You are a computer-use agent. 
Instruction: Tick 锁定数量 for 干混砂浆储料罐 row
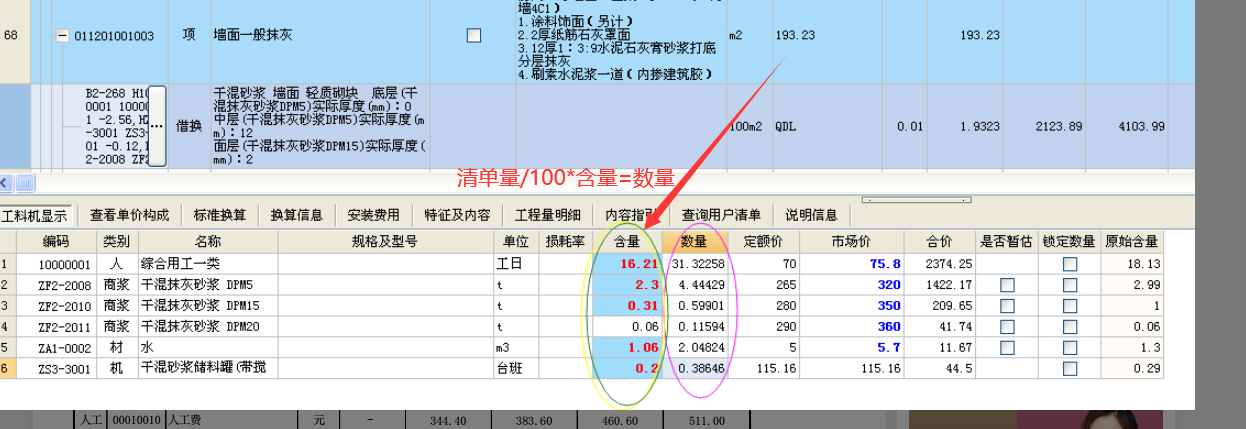click(1070, 369)
